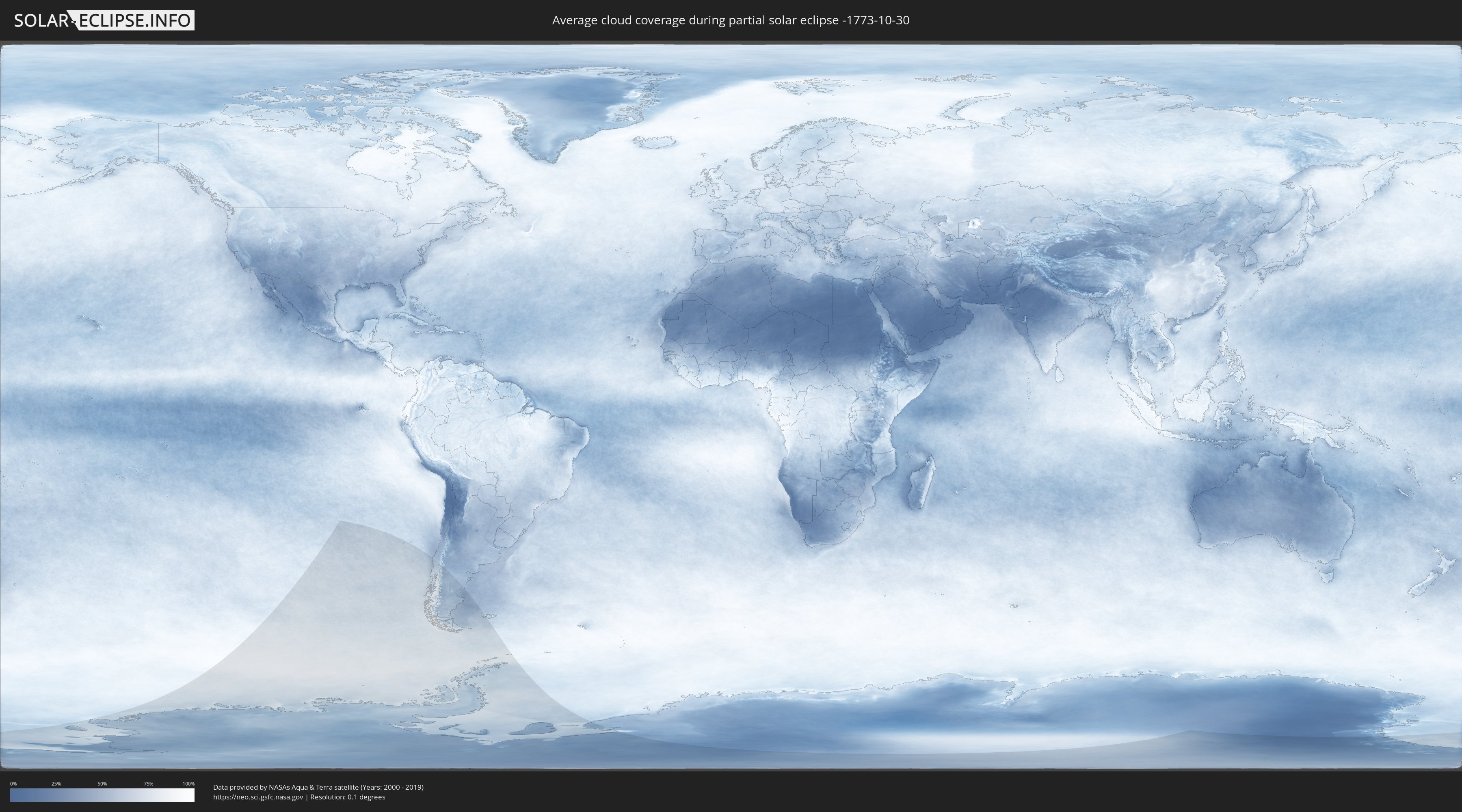Click the cloud coverage color gradient legend bar

[x=102, y=795]
